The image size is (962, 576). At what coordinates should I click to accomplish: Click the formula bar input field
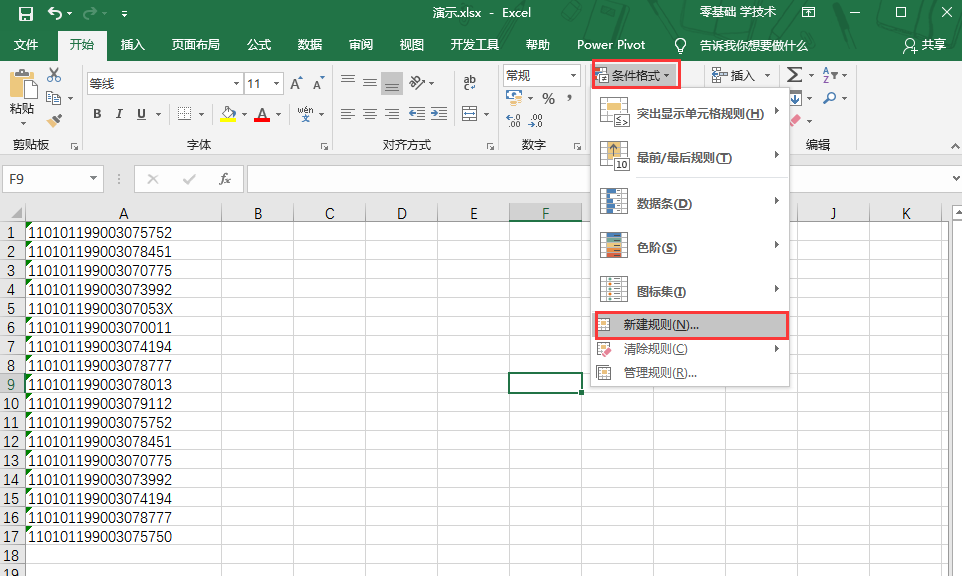point(417,179)
